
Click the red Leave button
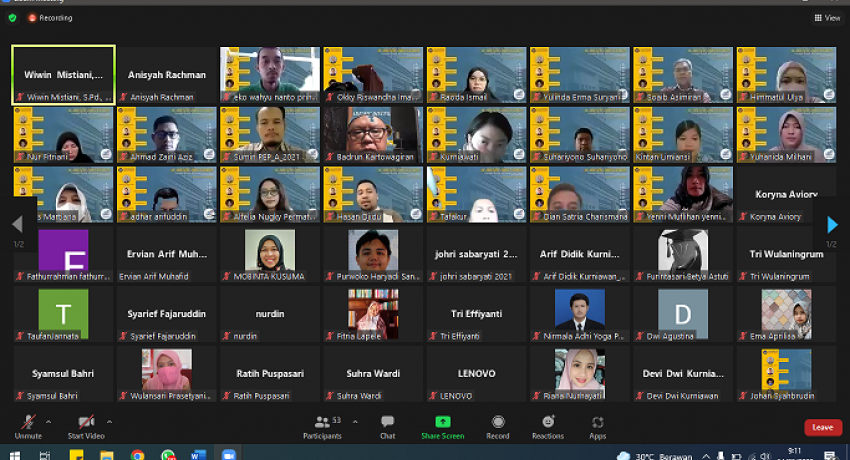(823, 427)
